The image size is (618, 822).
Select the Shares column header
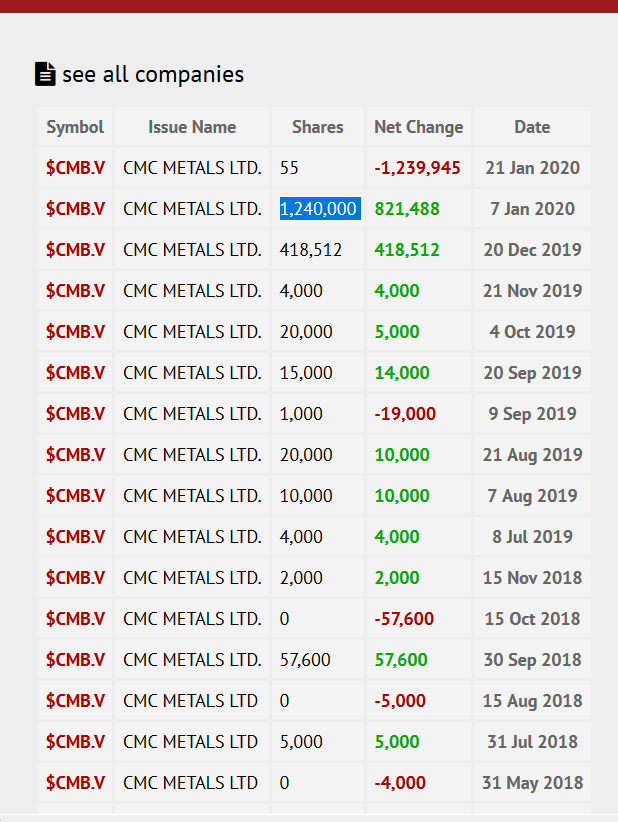click(x=317, y=127)
